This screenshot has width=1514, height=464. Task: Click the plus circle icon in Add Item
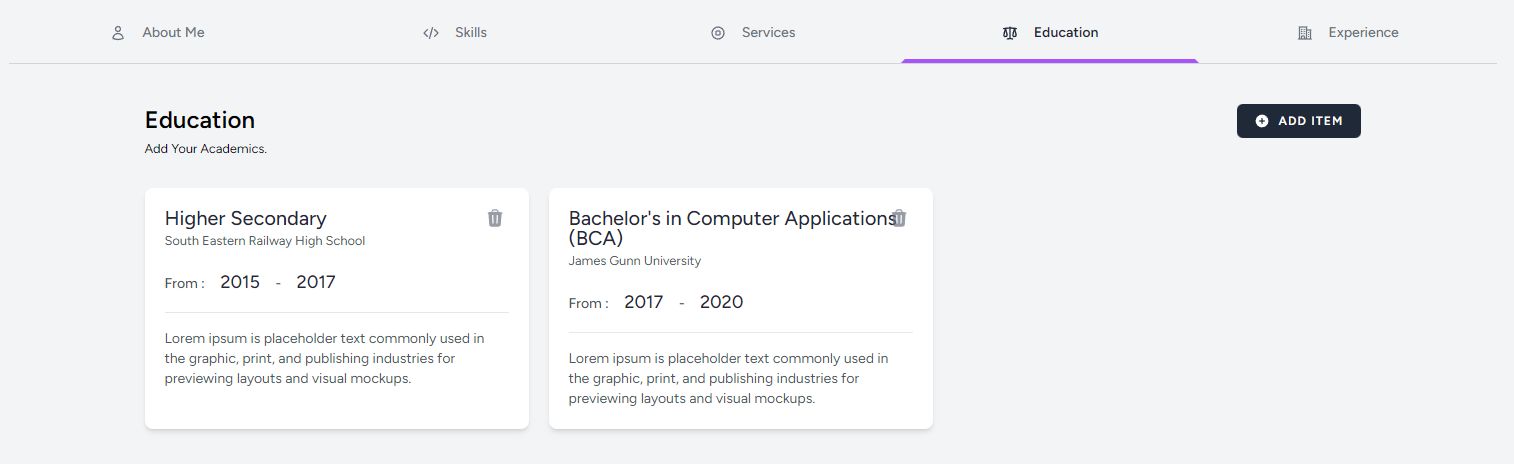click(x=1262, y=121)
